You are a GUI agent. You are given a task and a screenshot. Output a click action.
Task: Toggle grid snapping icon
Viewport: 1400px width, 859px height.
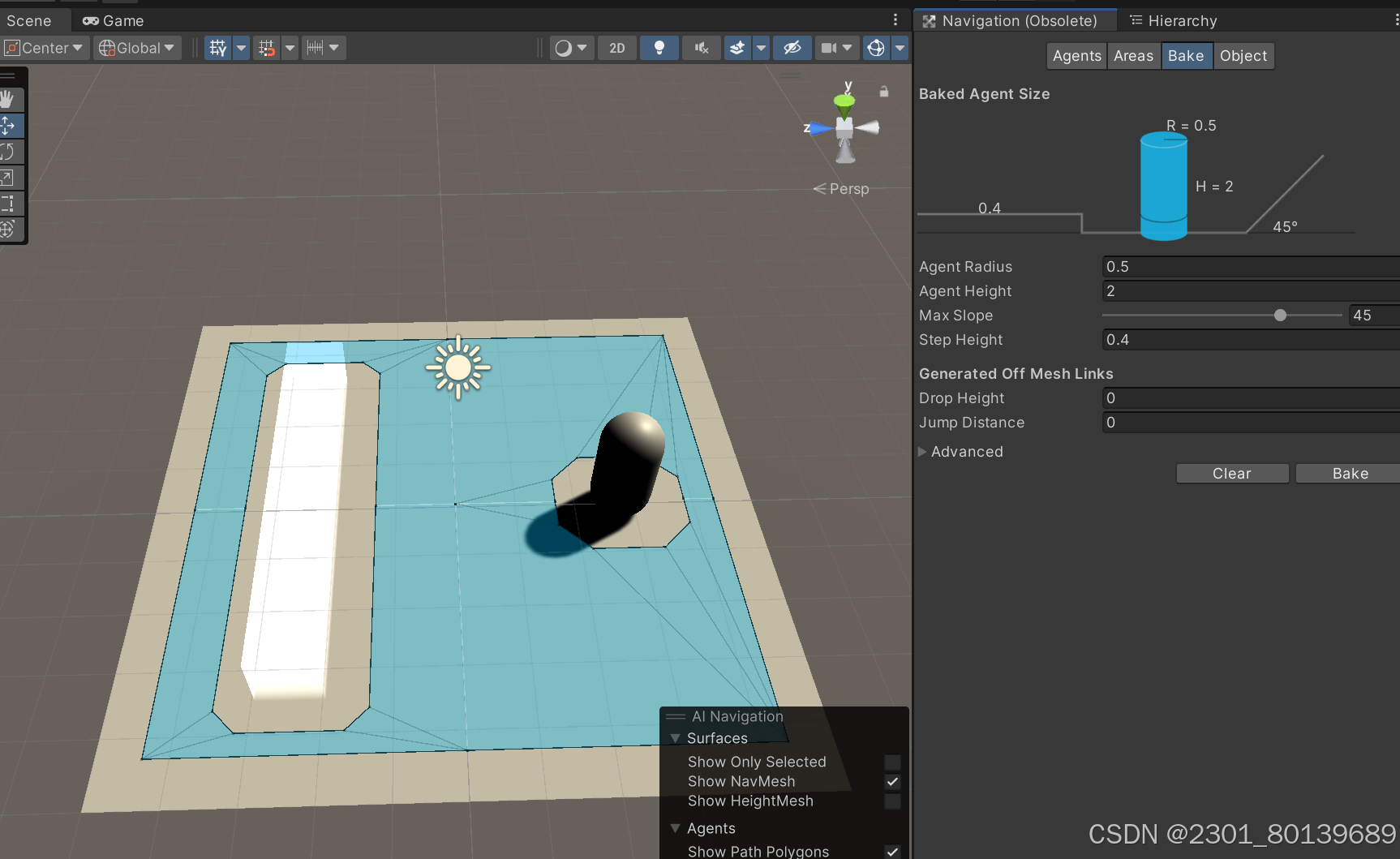267,48
